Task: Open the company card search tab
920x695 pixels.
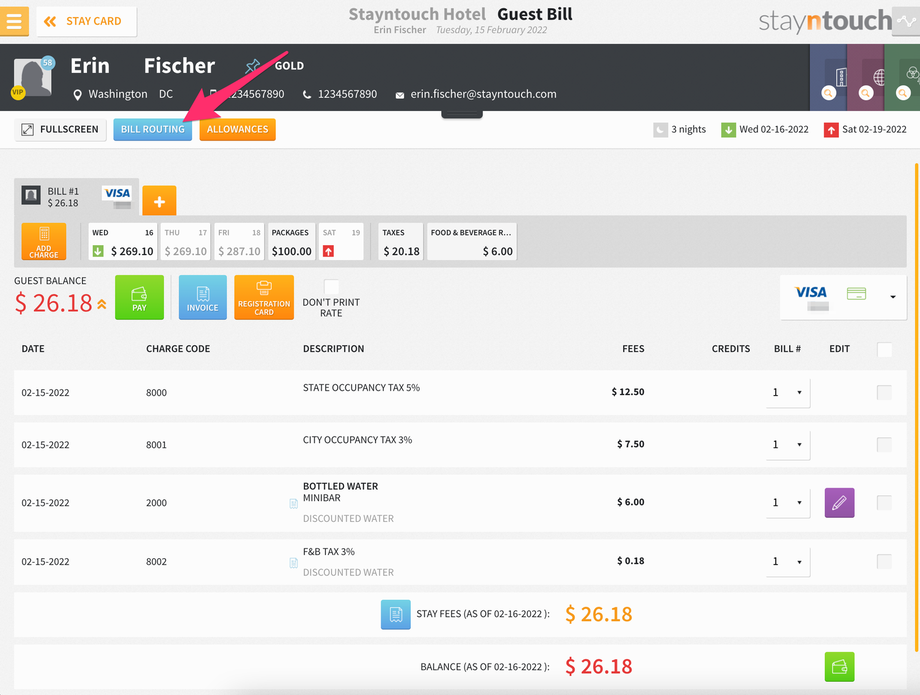Action: 828,77
